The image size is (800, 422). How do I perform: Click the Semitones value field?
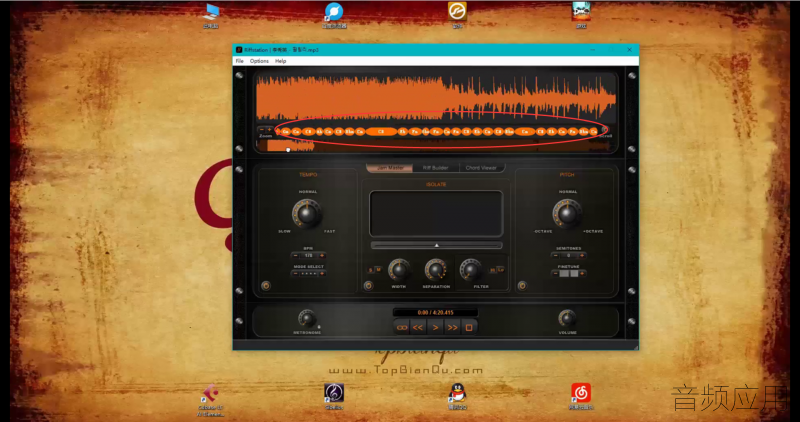[569, 255]
